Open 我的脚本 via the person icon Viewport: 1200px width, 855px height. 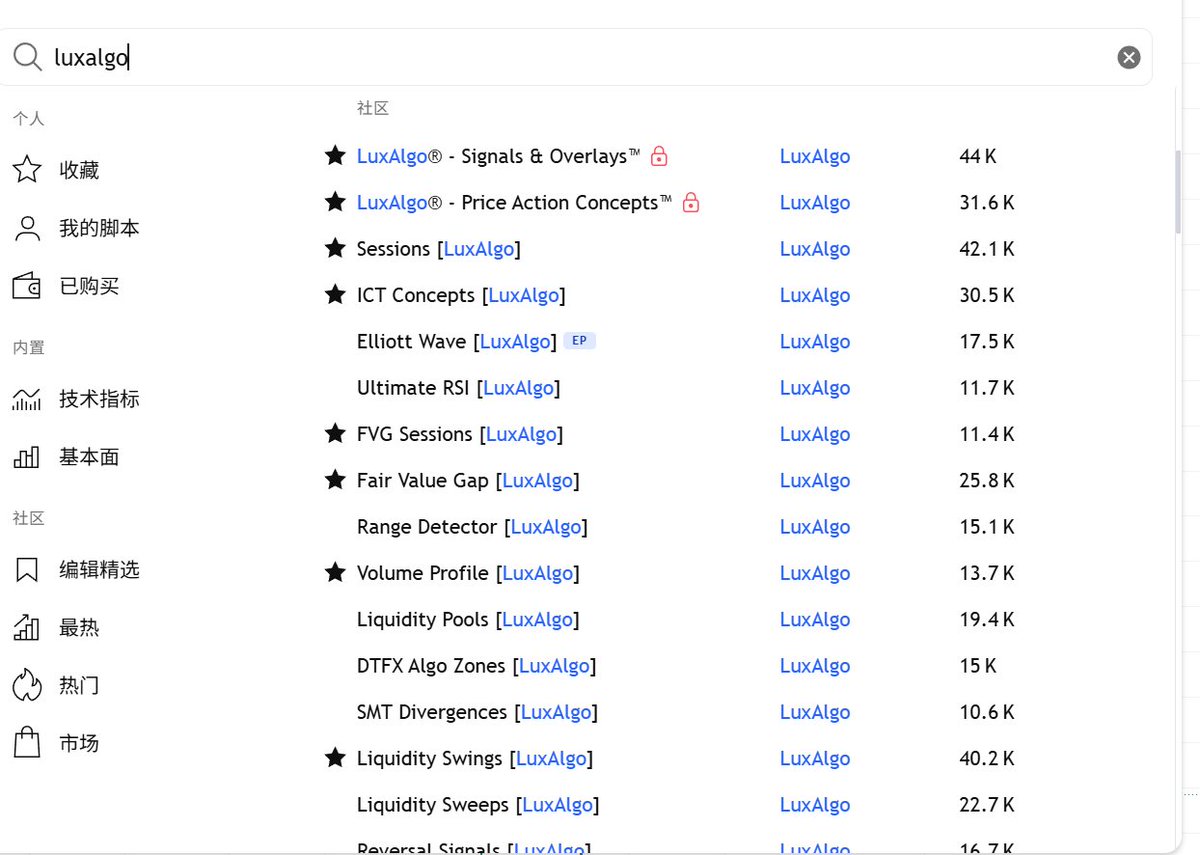click(x=27, y=228)
